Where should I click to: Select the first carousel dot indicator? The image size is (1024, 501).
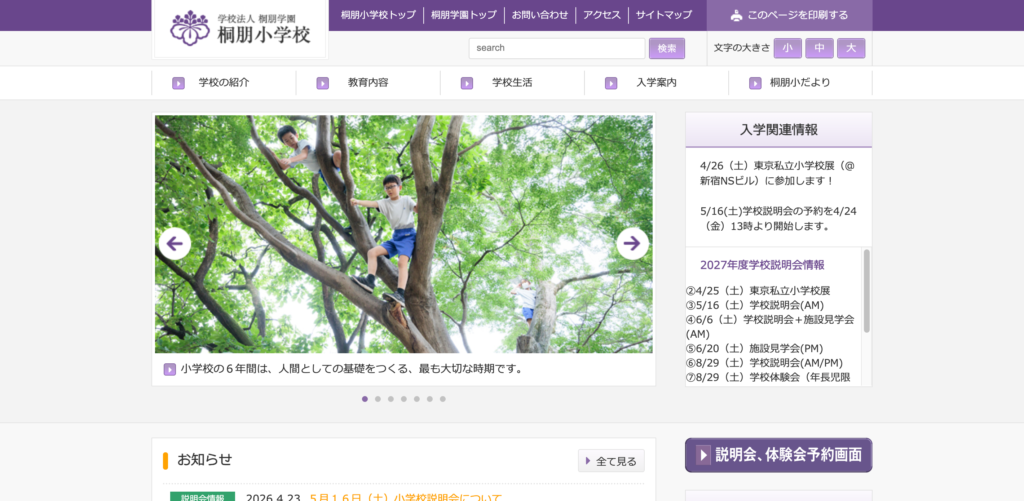point(364,399)
